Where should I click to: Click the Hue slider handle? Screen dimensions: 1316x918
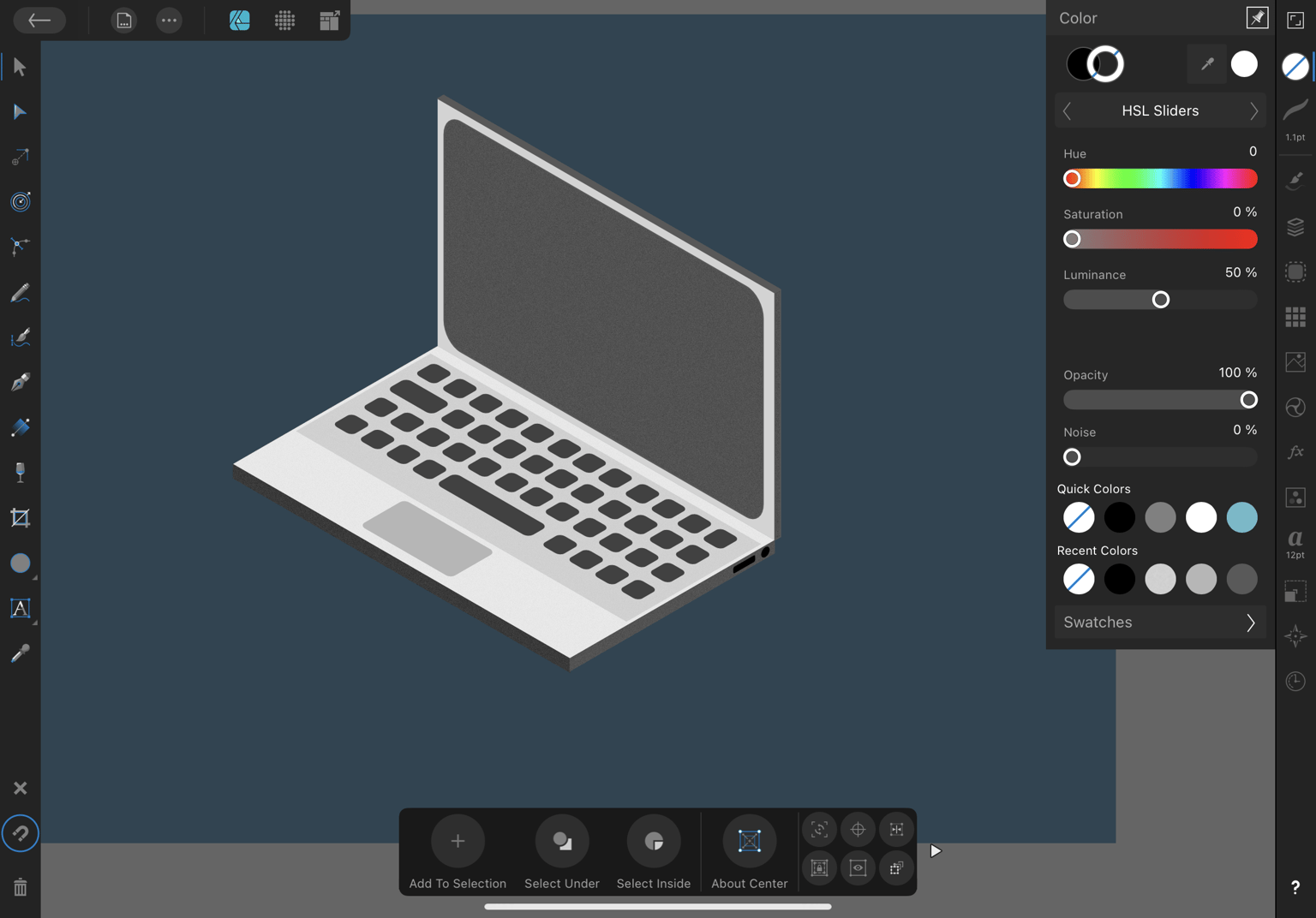pos(1072,179)
